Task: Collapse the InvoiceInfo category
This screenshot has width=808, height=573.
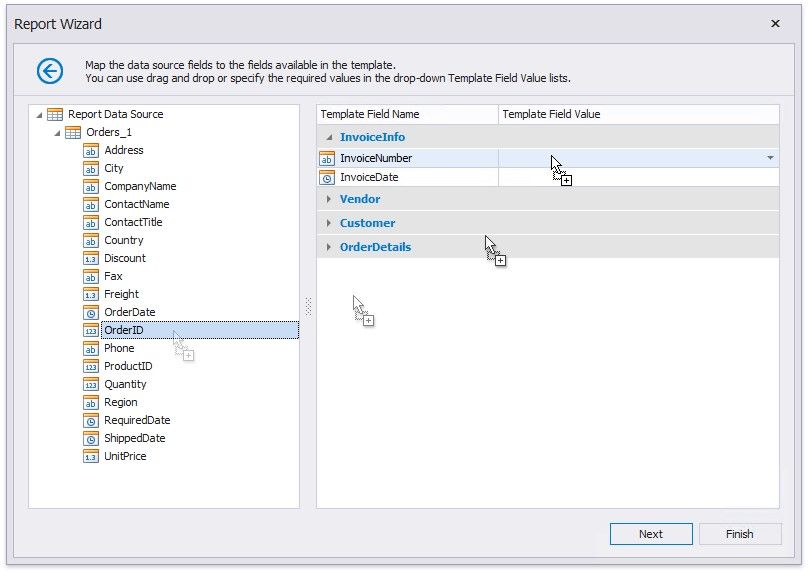Action: (329, 137)
